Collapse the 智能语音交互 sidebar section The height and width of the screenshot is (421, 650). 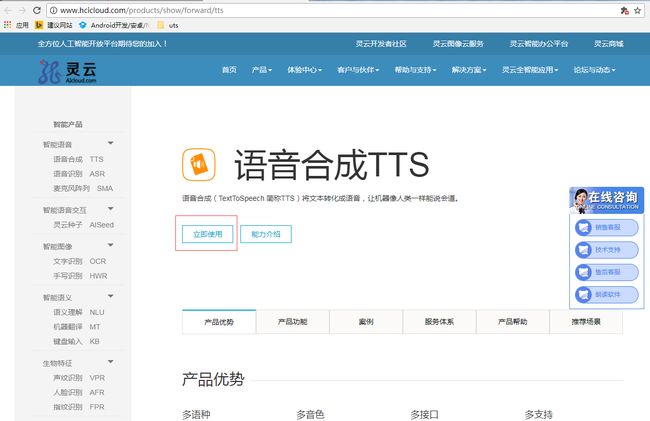[x=111, y=208]
